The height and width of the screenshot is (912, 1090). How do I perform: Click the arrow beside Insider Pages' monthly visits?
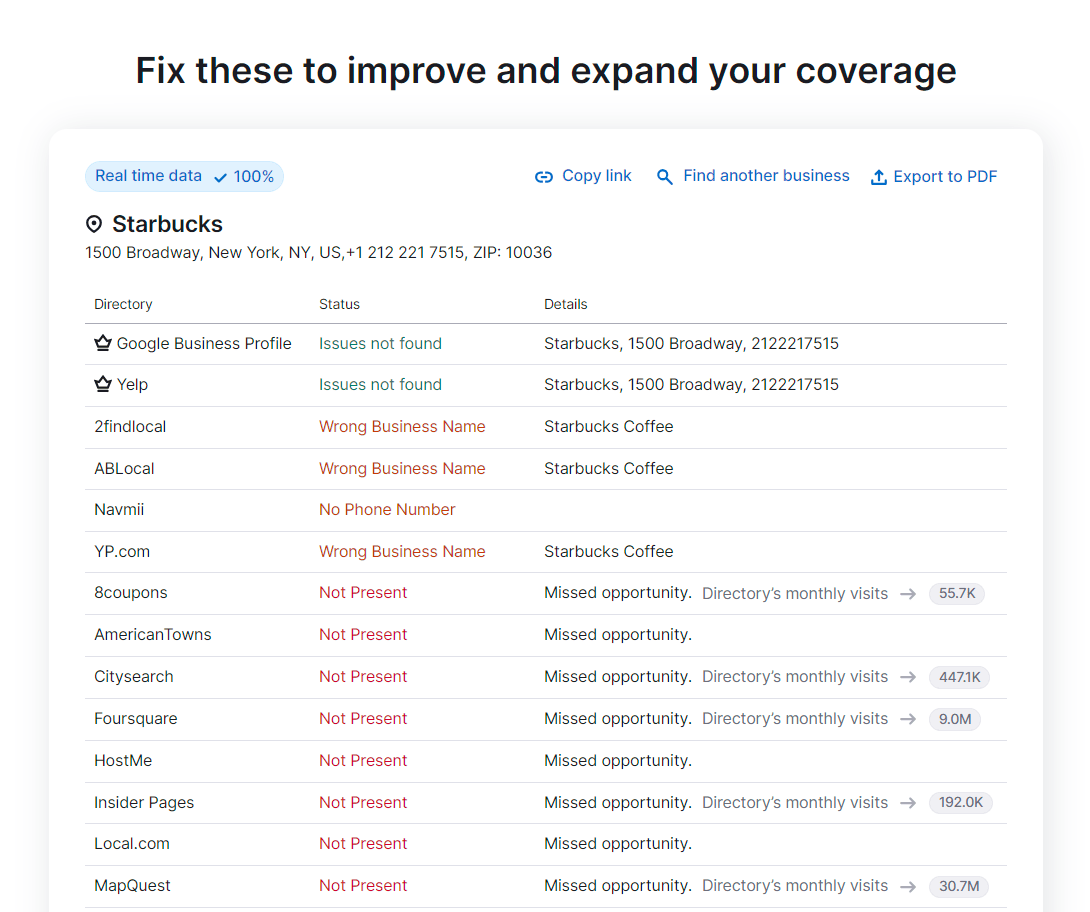[x=908, y=802]
